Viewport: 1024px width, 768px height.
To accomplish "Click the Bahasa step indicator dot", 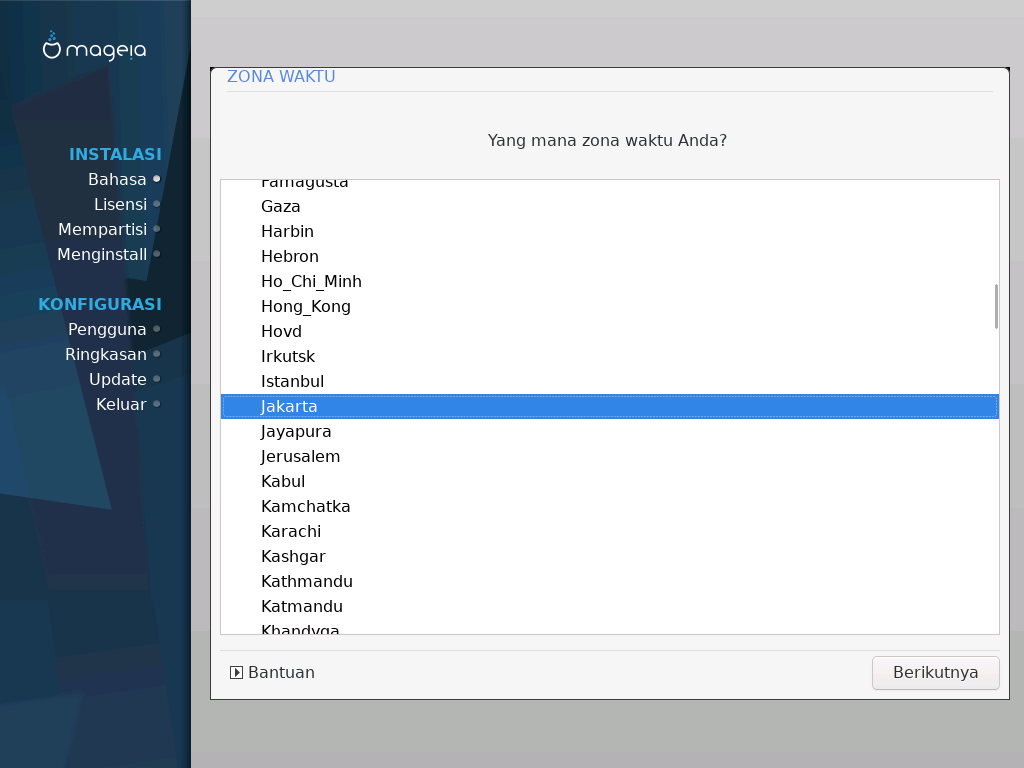I will tap(157, 180).
